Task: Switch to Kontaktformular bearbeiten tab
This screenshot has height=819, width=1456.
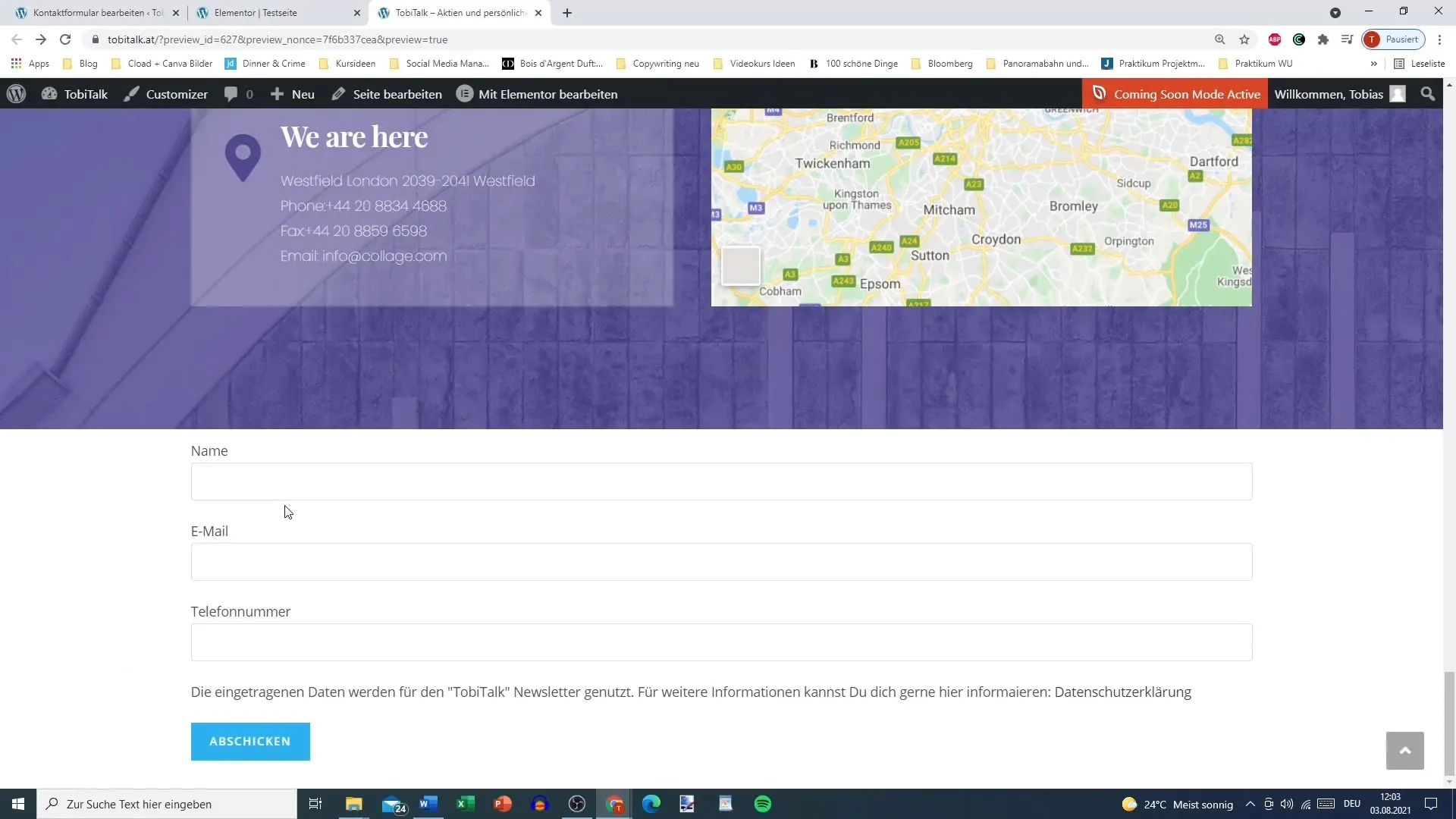Action: tap(97, 13)
